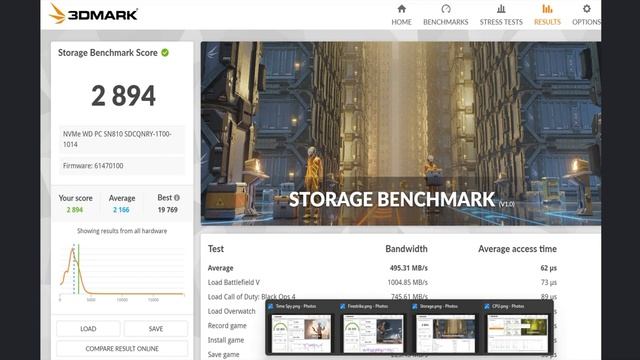Image resolution: width=640 pixels, height=360 pixels.
Task: Click the Average row label
Action: pos(220,268)
